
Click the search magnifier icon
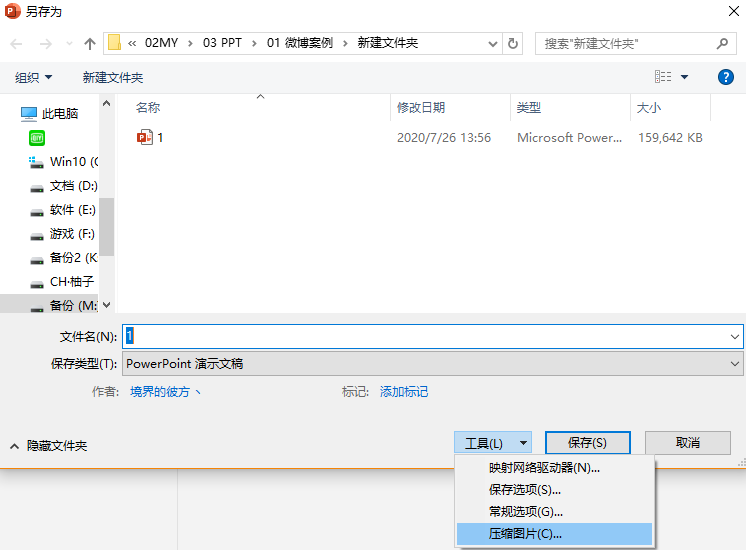tap(722, 44)
